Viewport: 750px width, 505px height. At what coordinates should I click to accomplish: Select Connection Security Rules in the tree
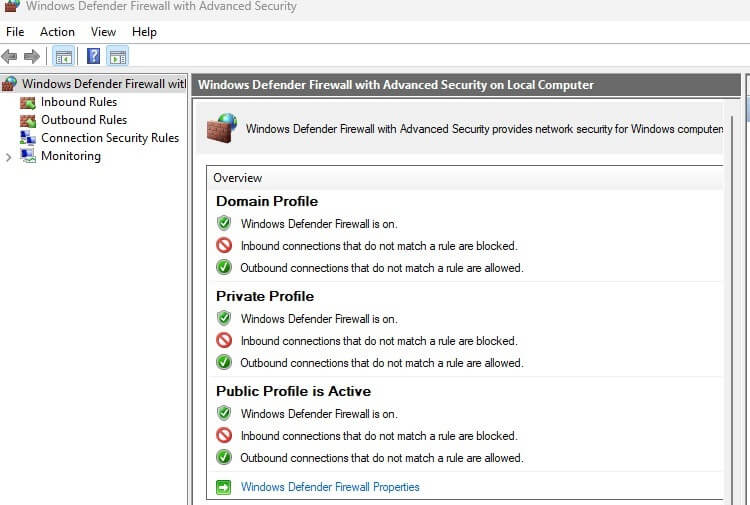pos(110,138)
